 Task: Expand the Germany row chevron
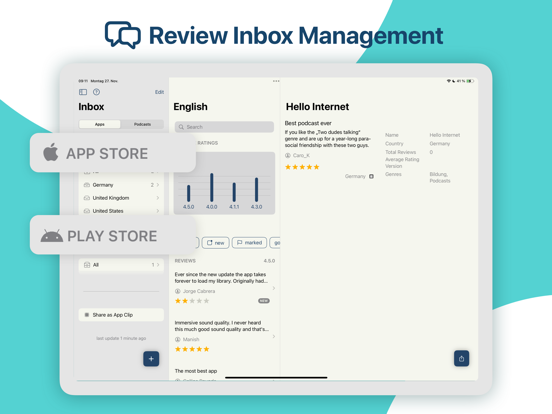(x=158, y=185)
